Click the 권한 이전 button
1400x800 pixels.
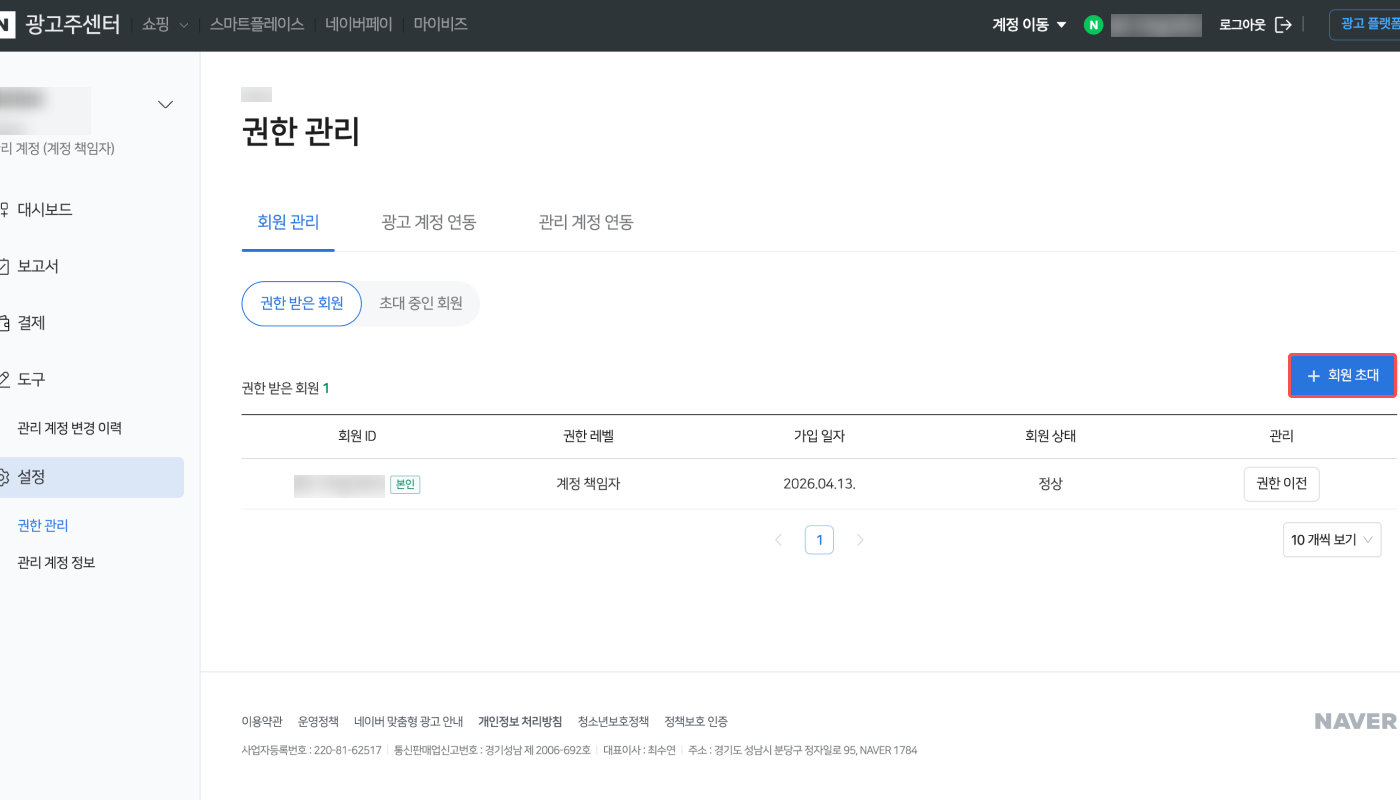pyautogui.click(x=1281, y=484)
